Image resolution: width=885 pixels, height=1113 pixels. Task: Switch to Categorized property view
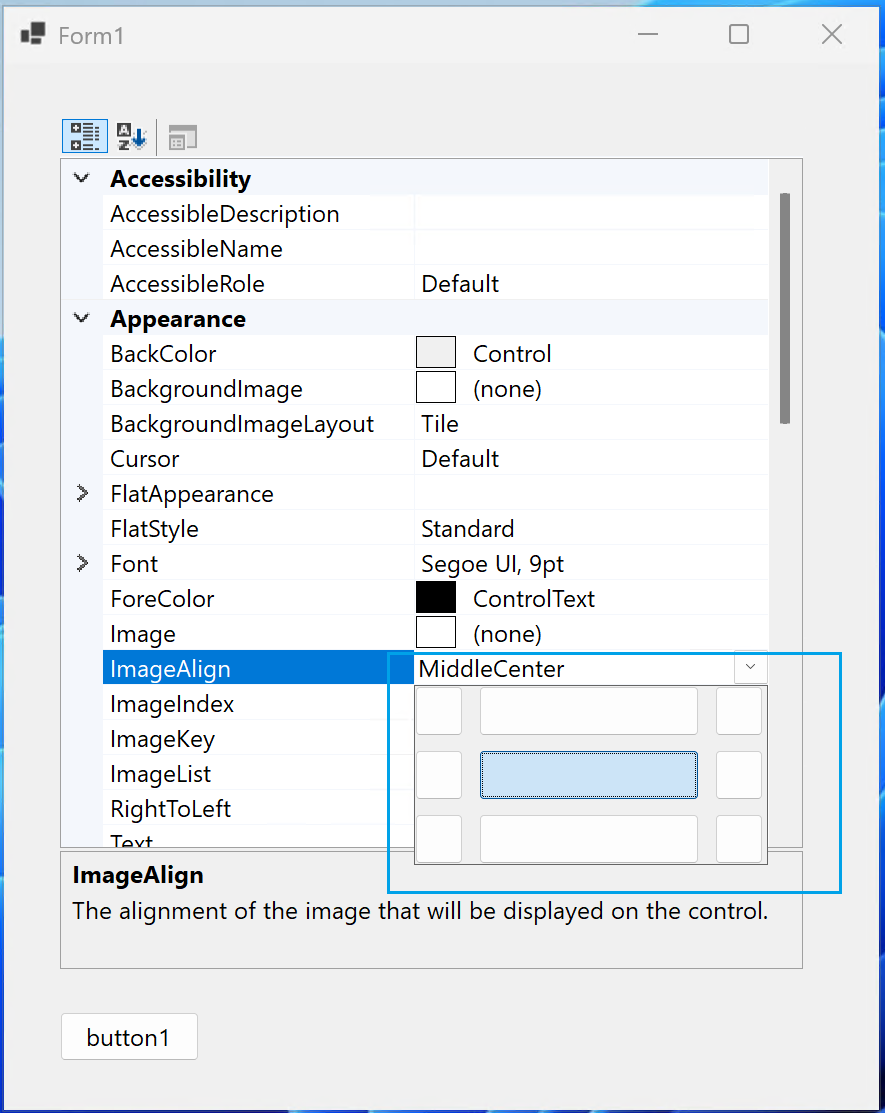pyautogui.click(x=84, y=136)
